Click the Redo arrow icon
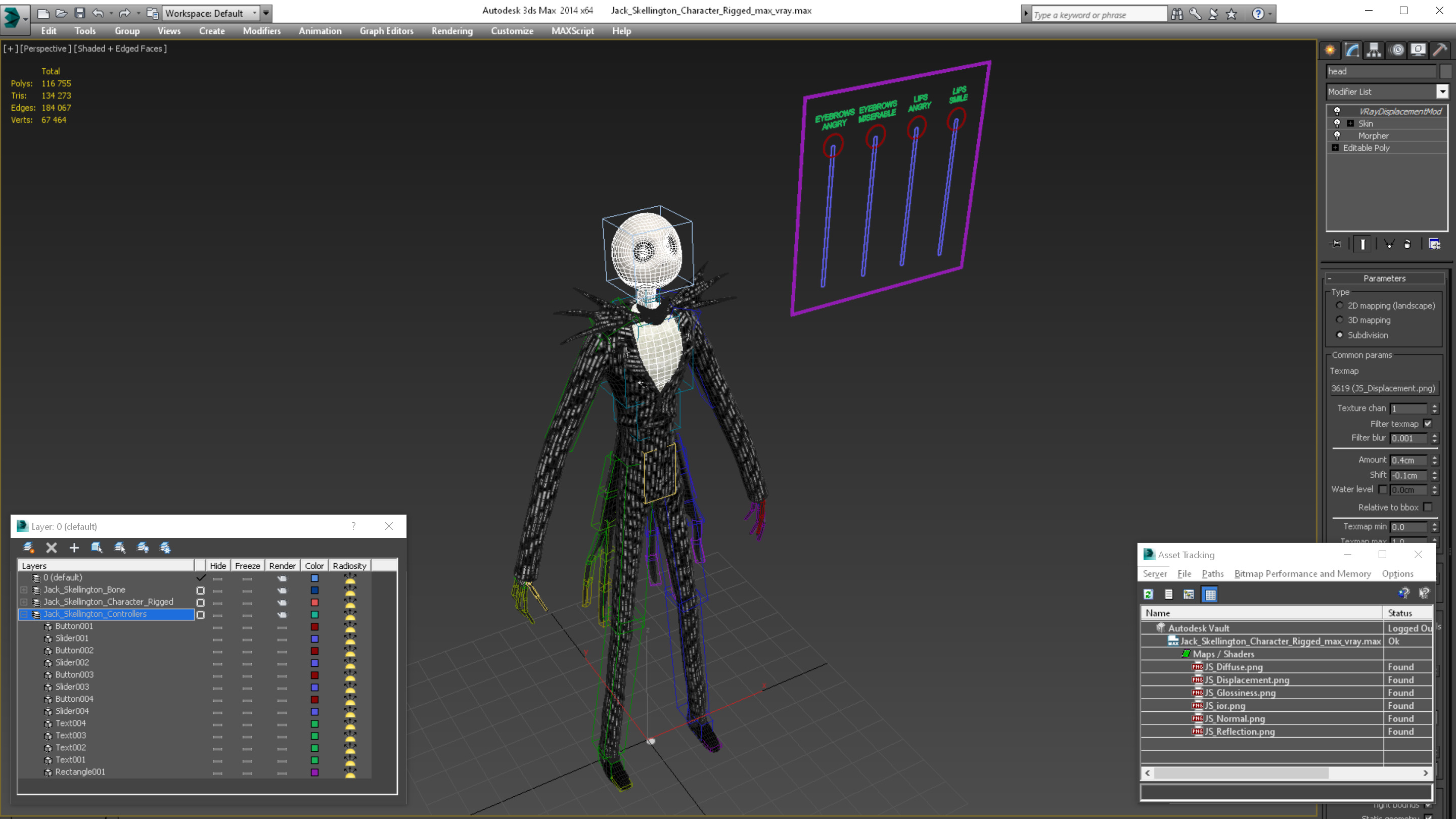 (x=124, y=13)
